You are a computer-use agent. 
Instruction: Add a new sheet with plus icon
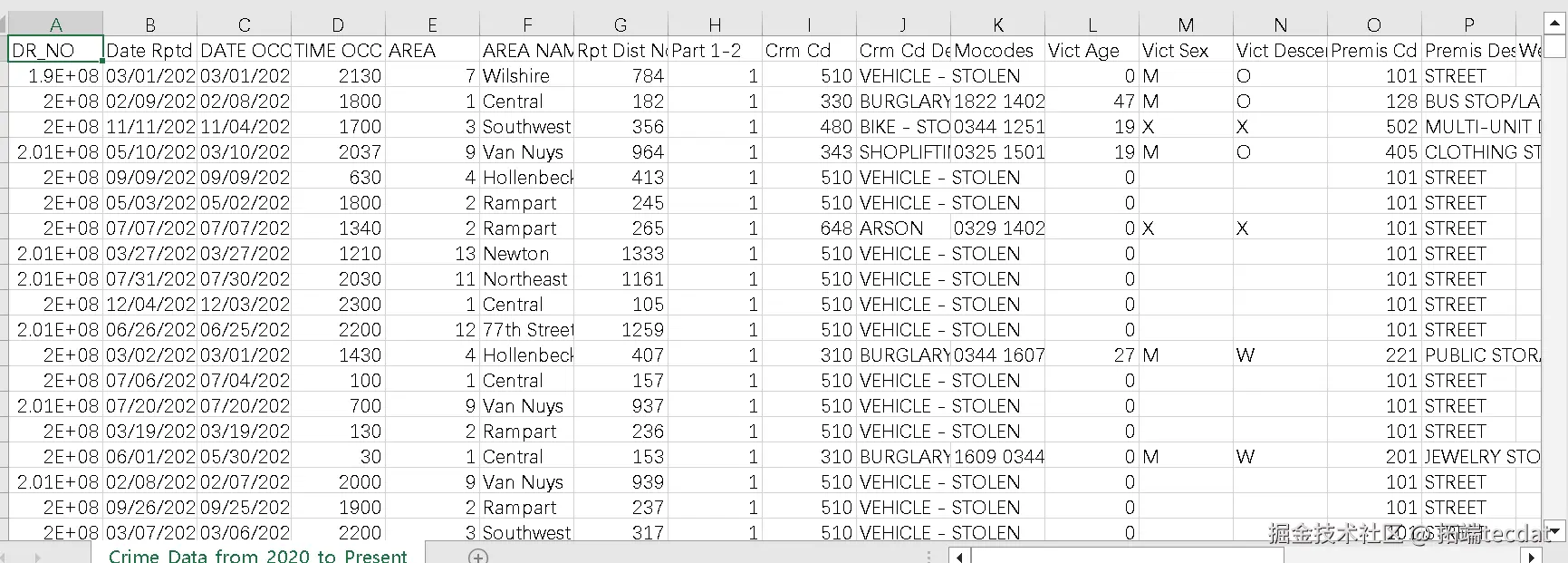(x=478, y=556)
